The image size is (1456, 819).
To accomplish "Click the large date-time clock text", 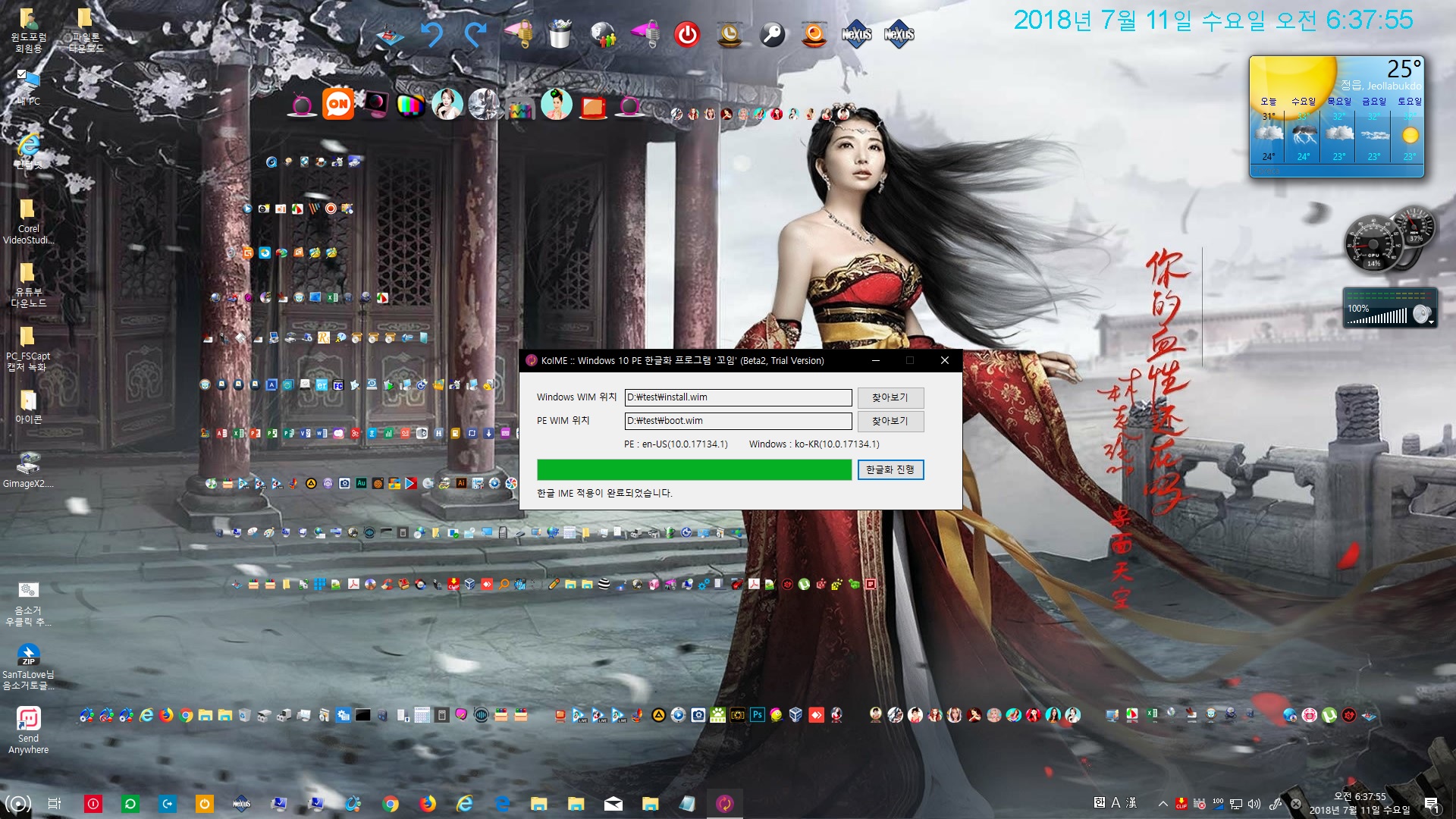I will [1213, 20].
